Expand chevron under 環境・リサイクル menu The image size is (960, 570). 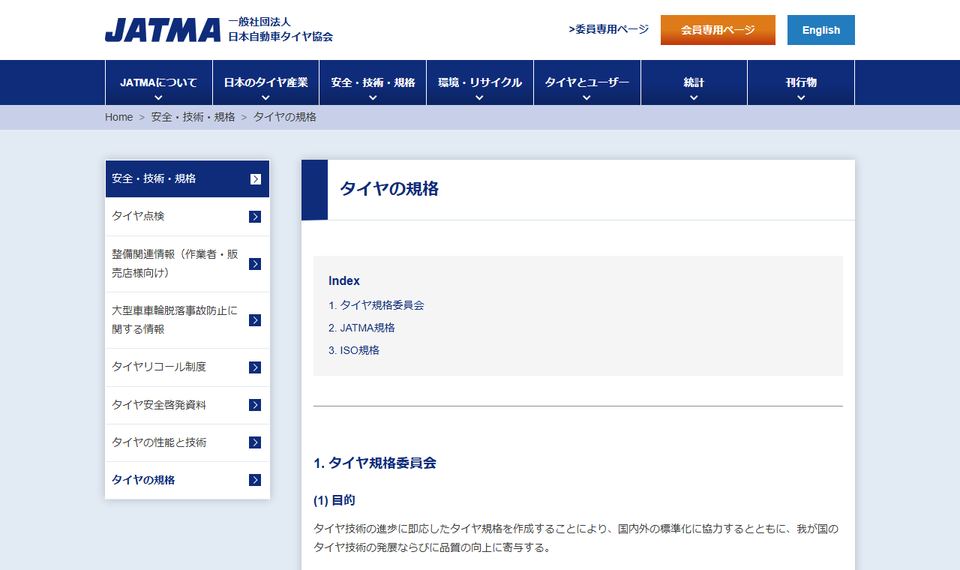479,97
